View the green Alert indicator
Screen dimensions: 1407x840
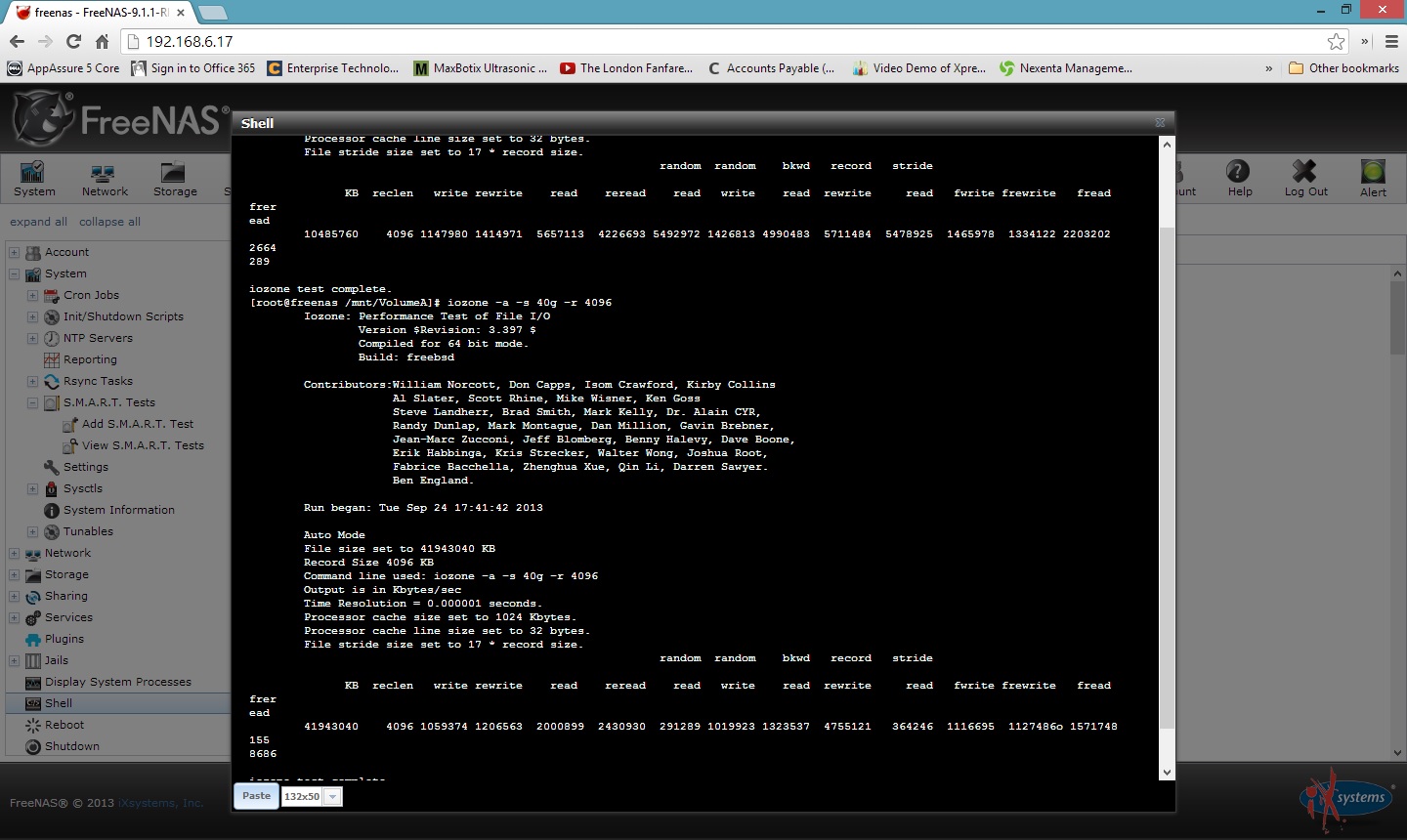click(x=1373, y=179)
